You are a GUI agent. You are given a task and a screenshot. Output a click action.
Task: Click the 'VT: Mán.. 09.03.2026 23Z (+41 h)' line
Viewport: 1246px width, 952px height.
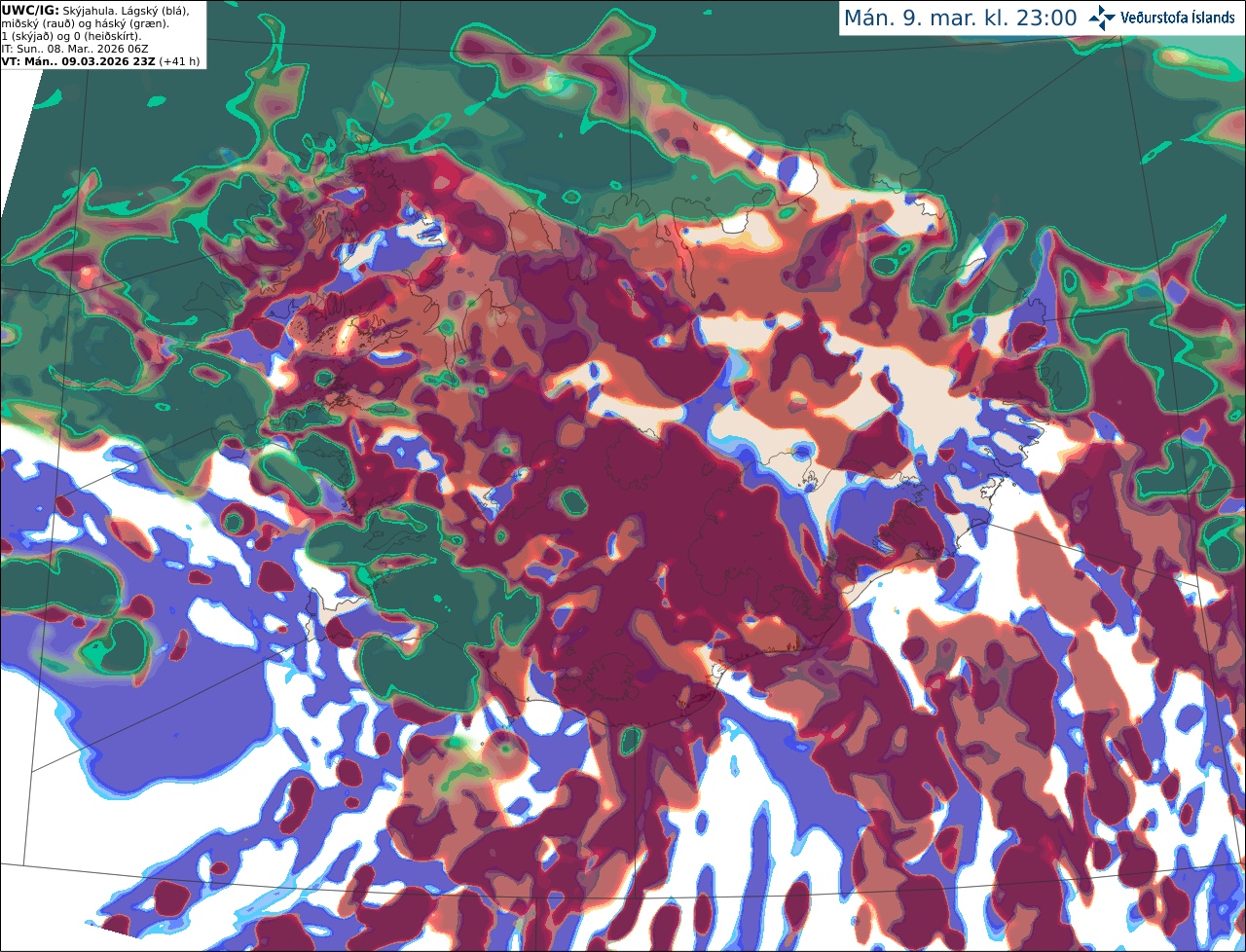click(101, 61)
